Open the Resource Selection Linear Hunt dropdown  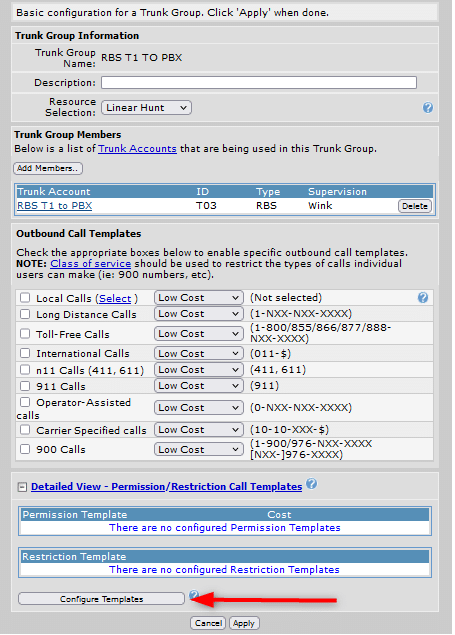point(146,108)
